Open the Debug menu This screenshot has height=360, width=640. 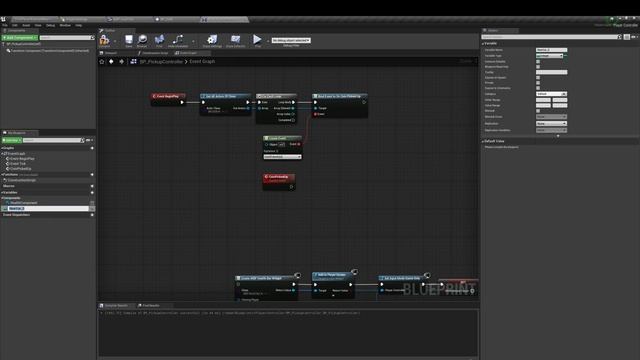[50, 25]
